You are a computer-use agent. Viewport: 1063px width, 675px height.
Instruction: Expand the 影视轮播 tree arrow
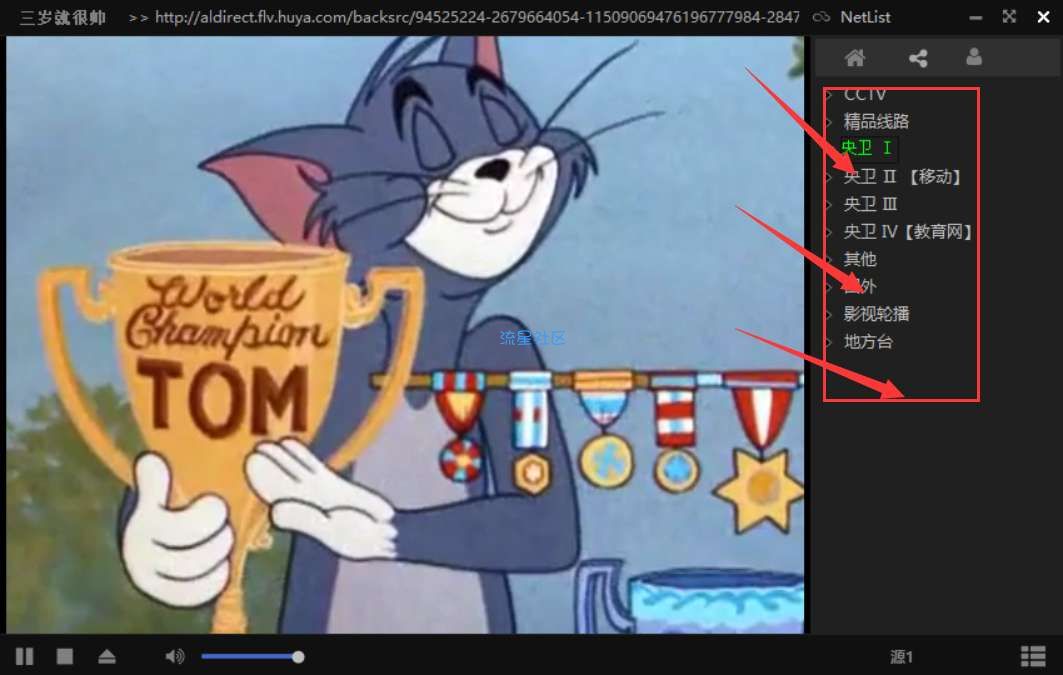tap(829, 314)
